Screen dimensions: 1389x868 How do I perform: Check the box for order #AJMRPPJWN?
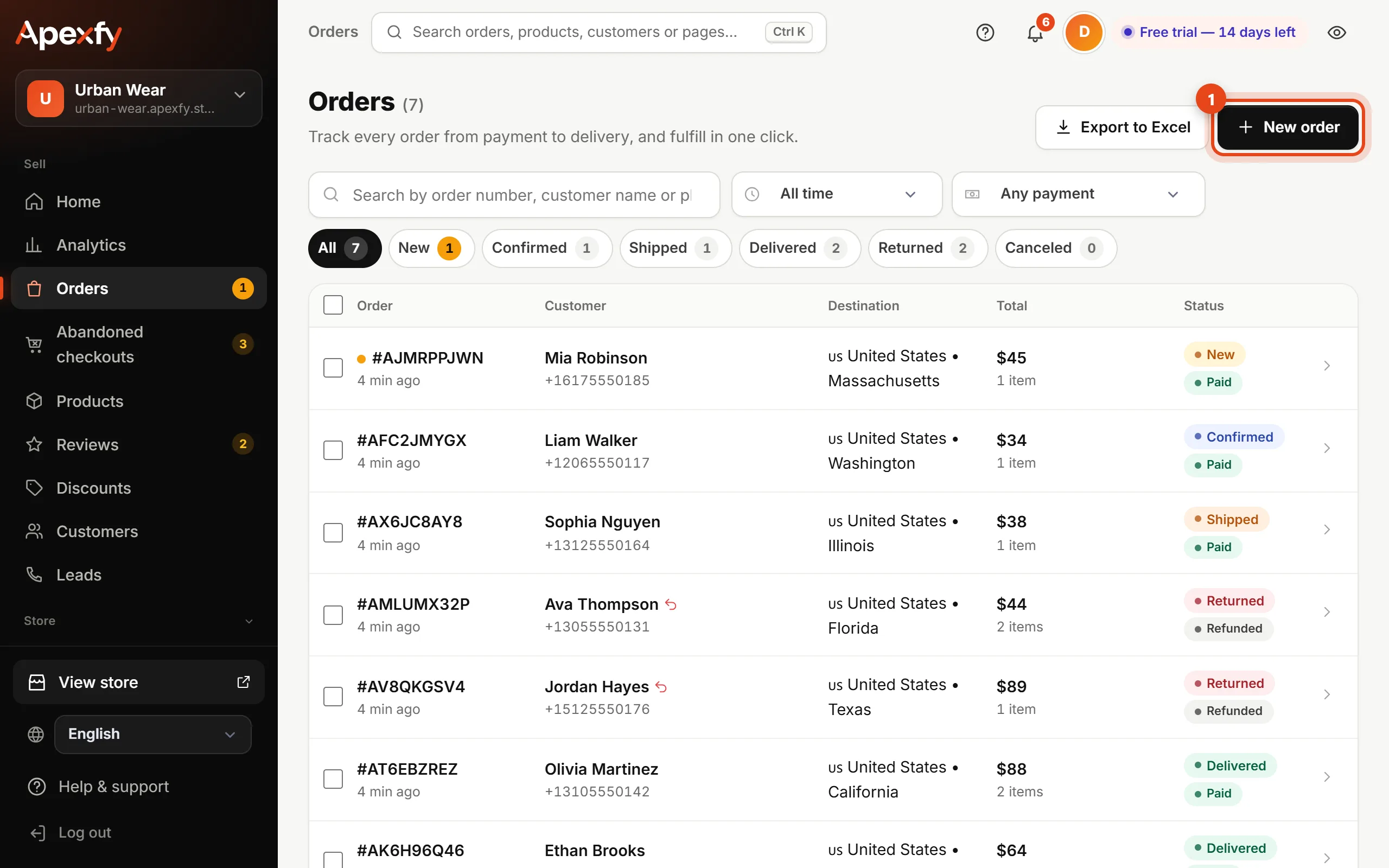click(x=333, y=368)
